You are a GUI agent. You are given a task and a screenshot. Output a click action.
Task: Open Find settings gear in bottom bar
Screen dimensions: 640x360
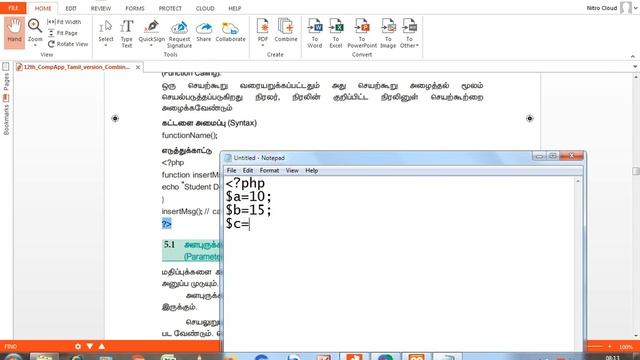coord(78,347)
